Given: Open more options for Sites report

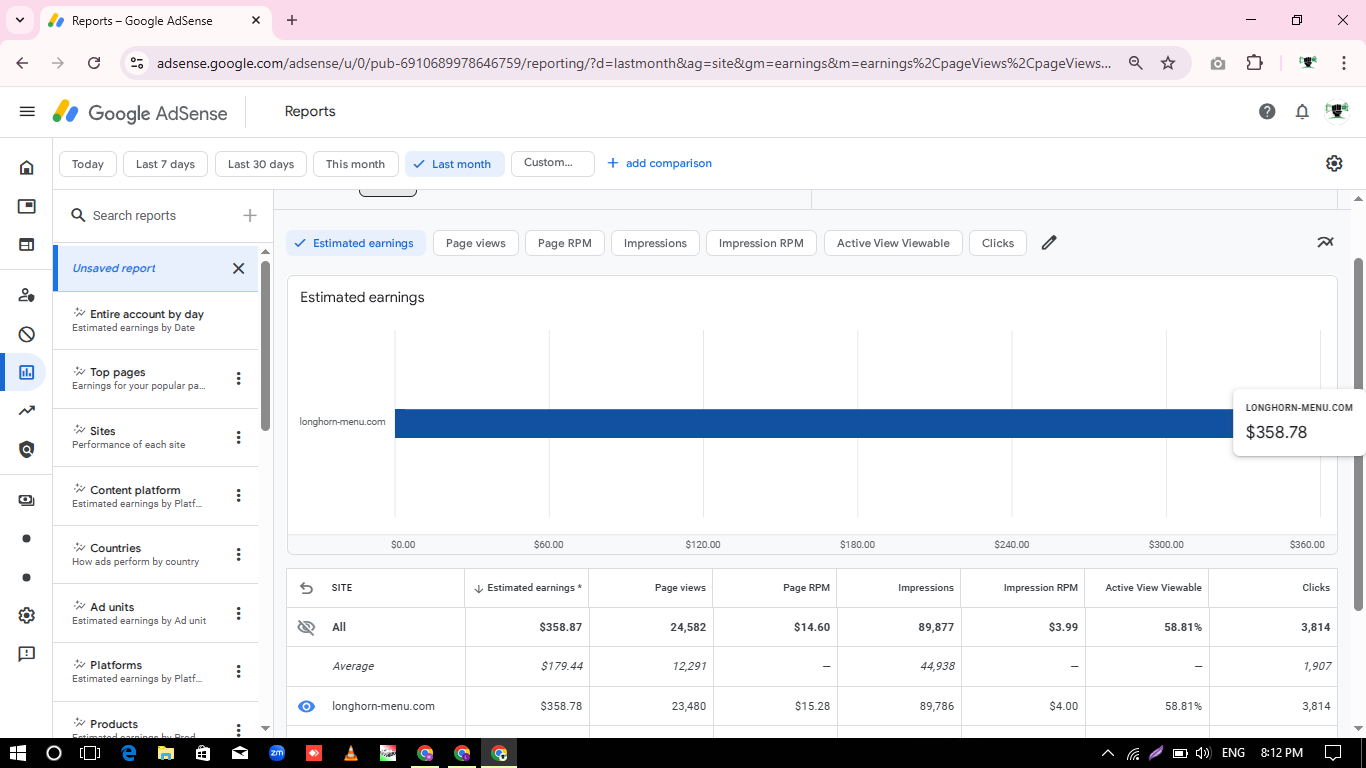Looking at the screenshot, I should pos(238,437).
